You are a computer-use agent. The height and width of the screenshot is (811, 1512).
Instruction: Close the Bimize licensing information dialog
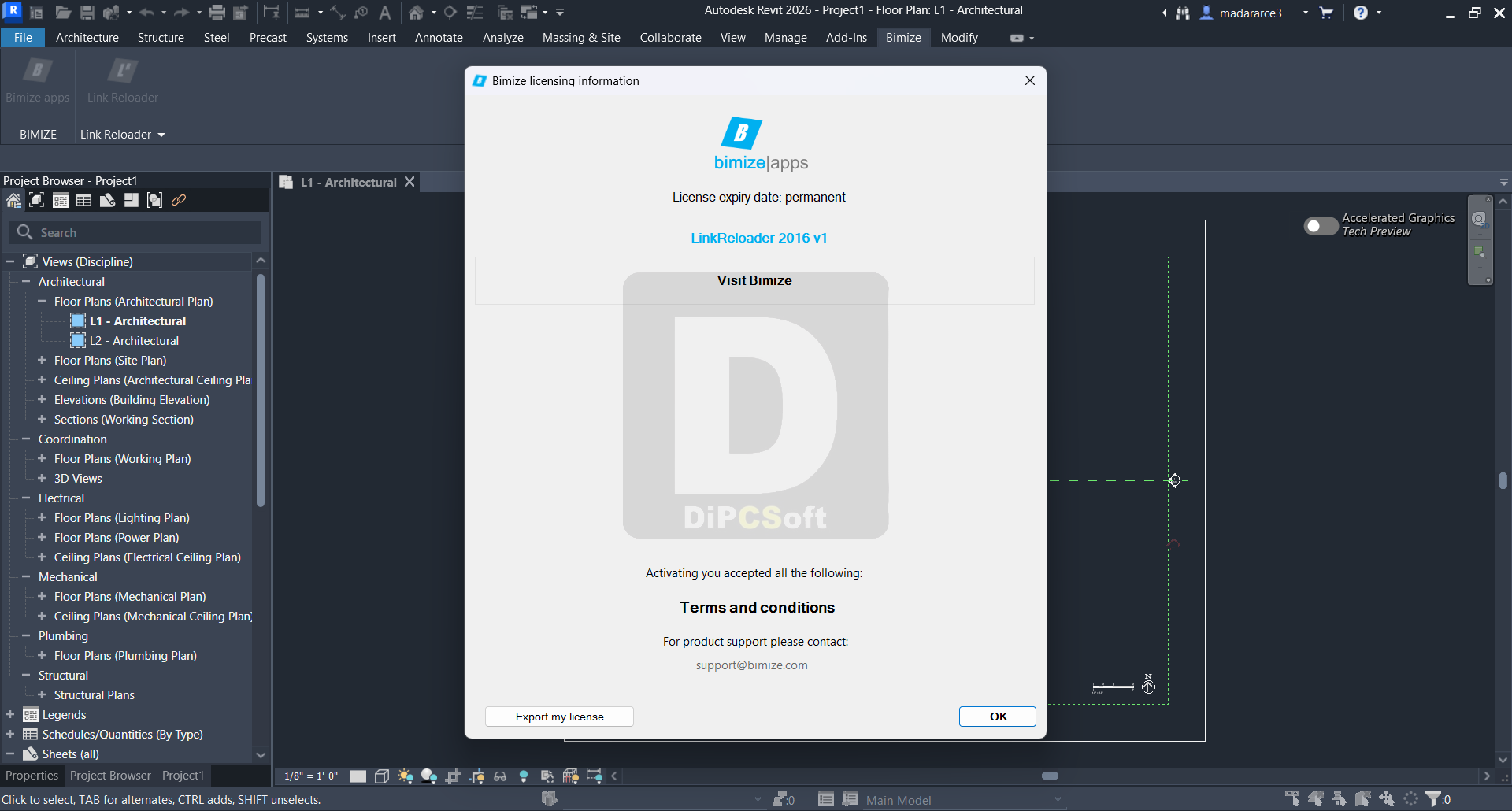(1029, 81)
